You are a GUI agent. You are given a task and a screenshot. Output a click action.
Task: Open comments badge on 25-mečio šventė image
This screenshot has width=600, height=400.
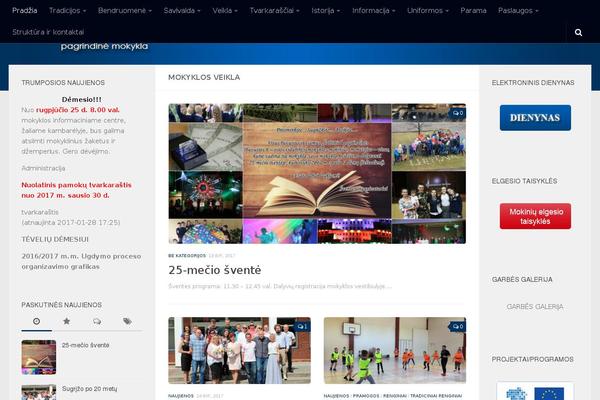point(458,113)
